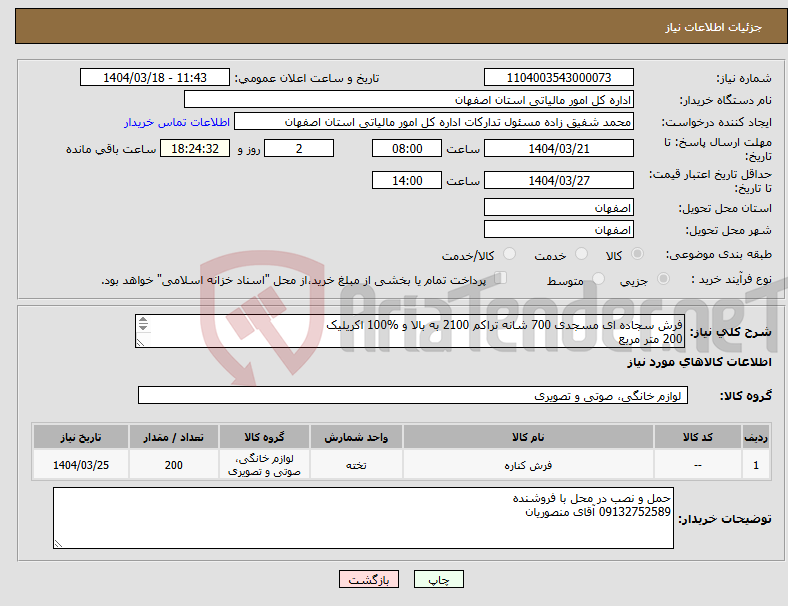Viewport: 788px width, 606px height.
Task: Select the متوسط purchase type radio
Action: (x=599, y=279)
